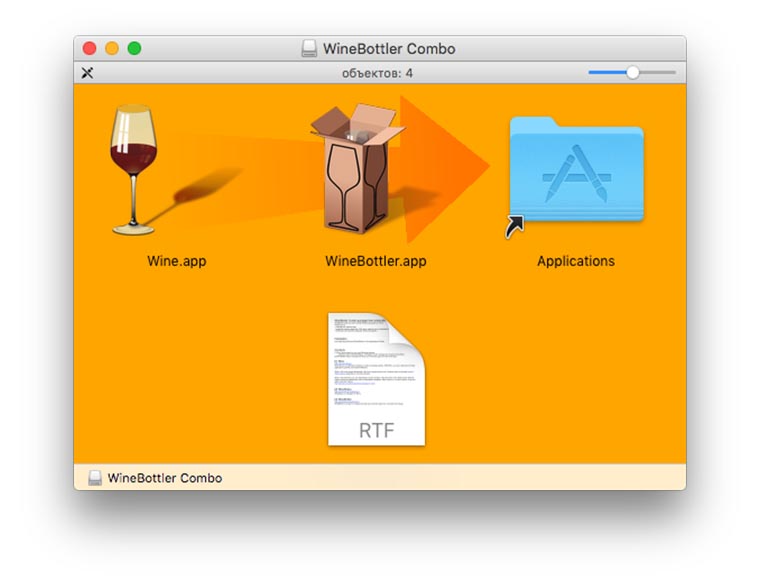The height and width of the screenshot is (580, 760).
Task: Adjust the icon size slider knob
Action: 633,73
